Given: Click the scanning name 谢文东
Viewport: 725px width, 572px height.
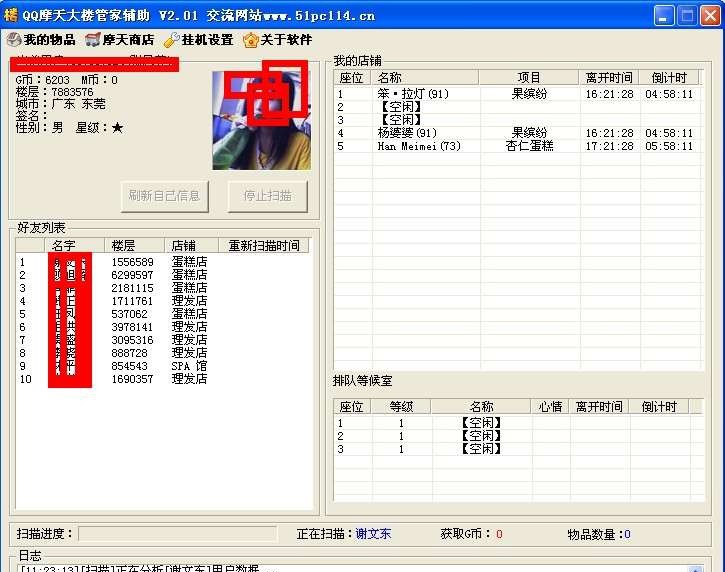Looking at the screenshot, I should click(373, 534).
